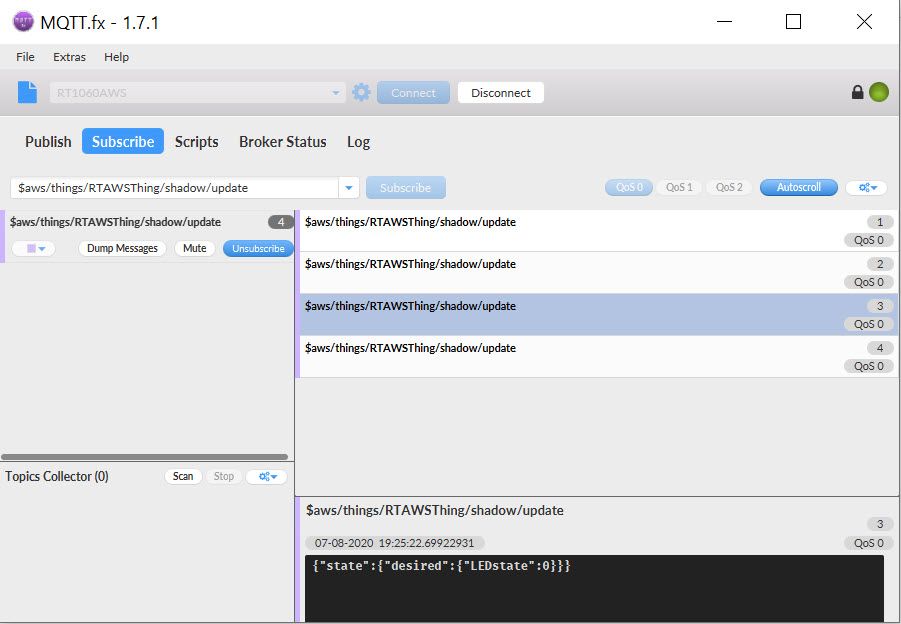Select QoS 1 for subscription
This screenshot has height=624, width=901.
679,187
